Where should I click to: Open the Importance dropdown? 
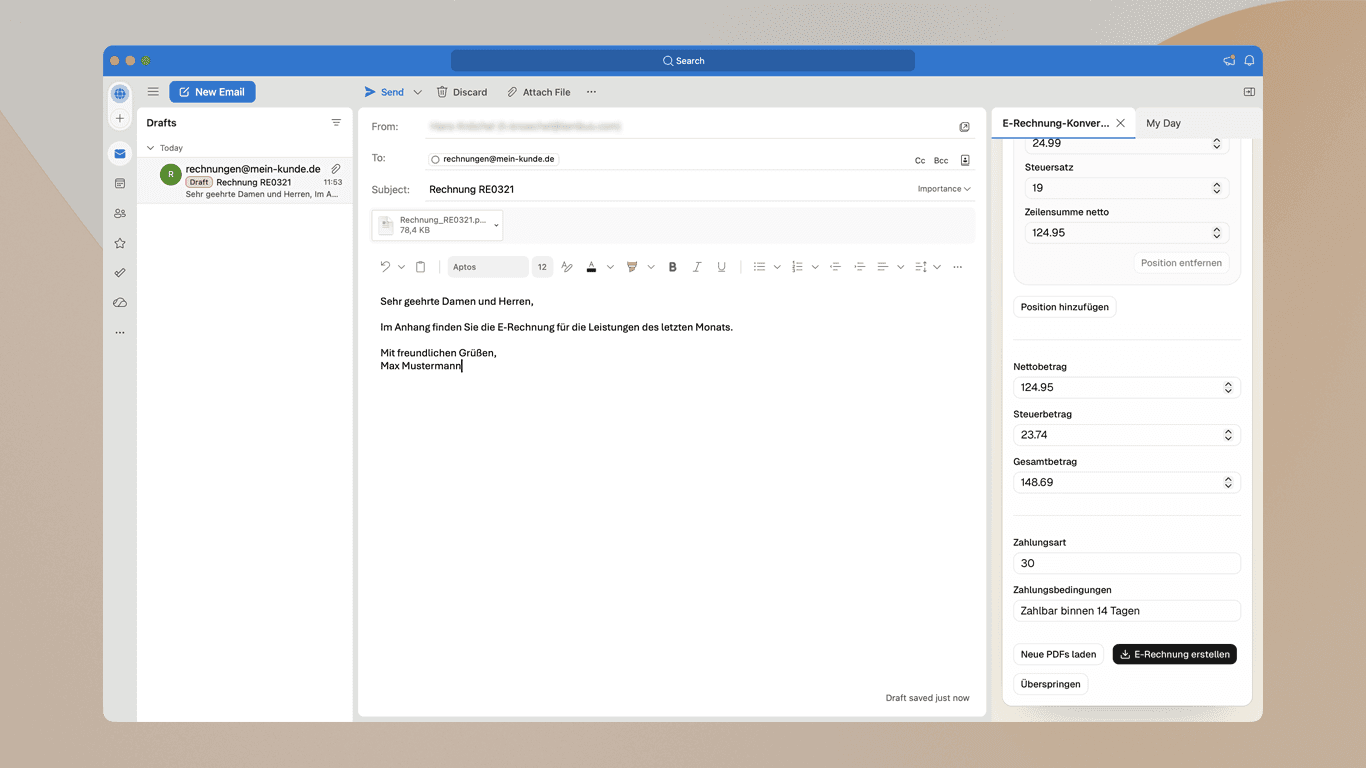(x=941, y=188)
